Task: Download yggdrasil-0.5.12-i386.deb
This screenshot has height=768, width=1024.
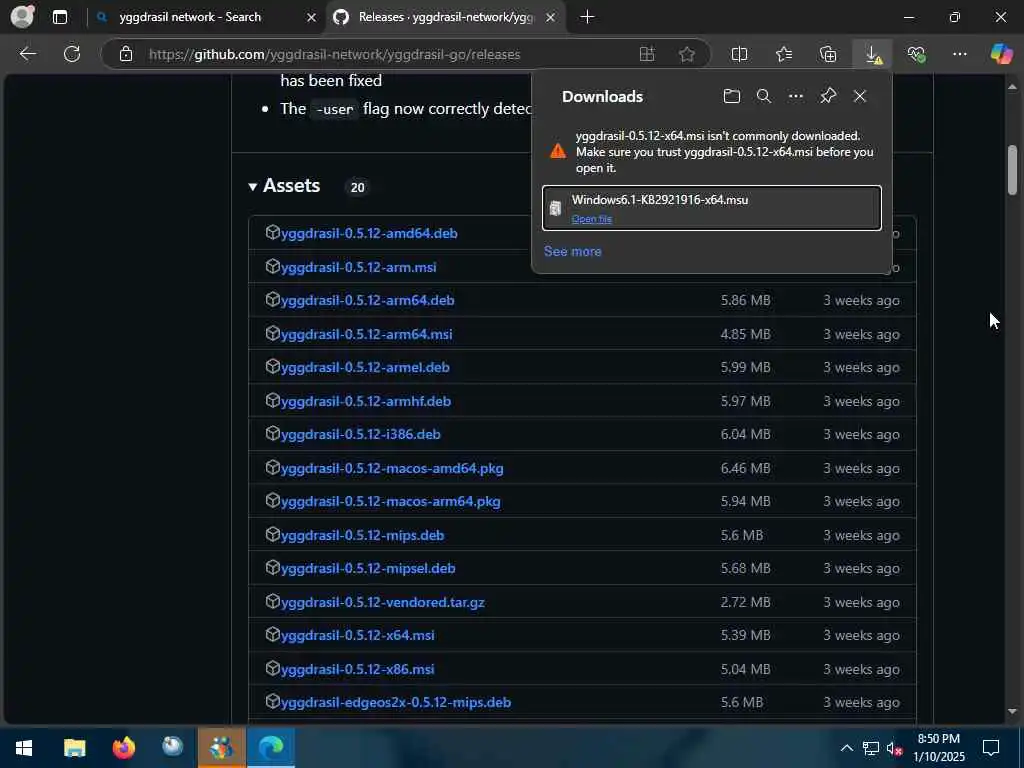Action: tap(360, 434)
